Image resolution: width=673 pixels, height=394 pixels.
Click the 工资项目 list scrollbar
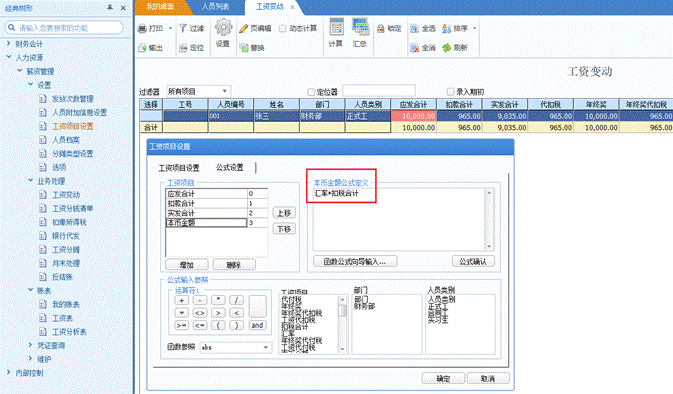342,324
